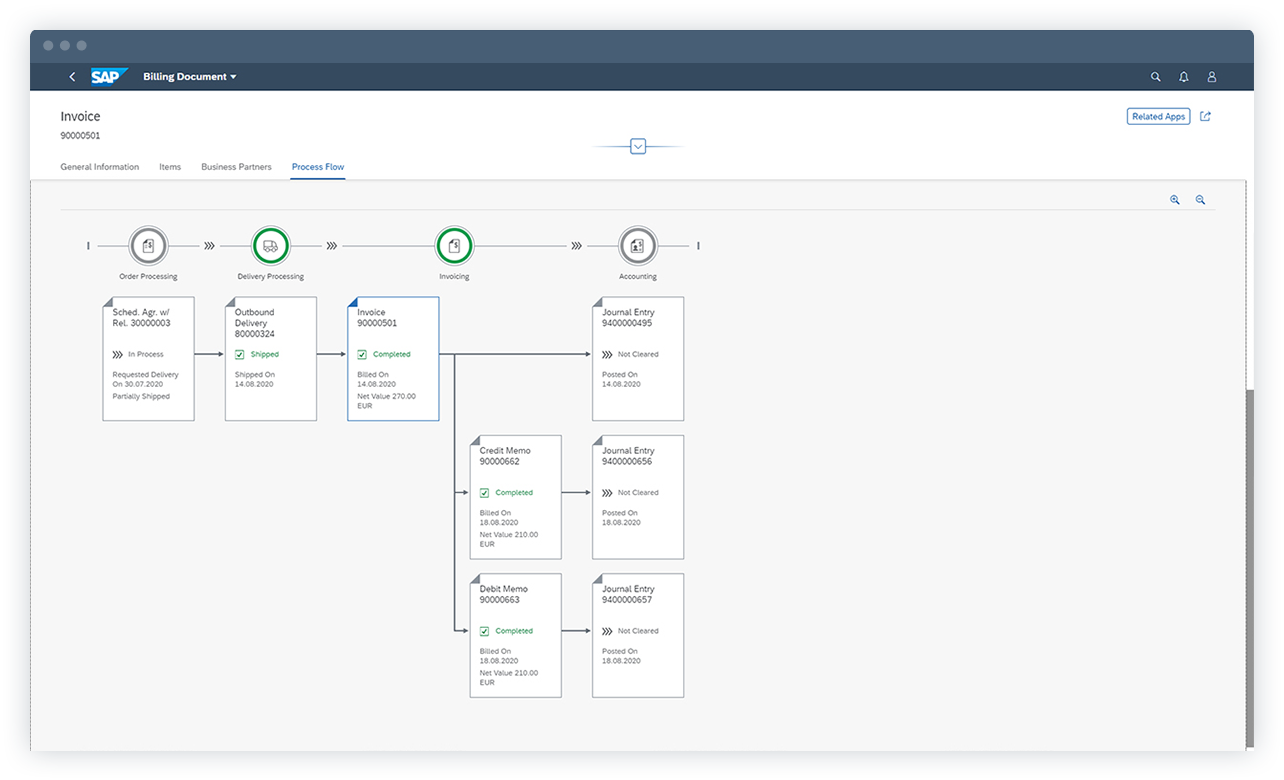This screenshot has width=1284, height=780.
Task: Open the Billing Document title dropdown
Action: [x=190, y=76]
